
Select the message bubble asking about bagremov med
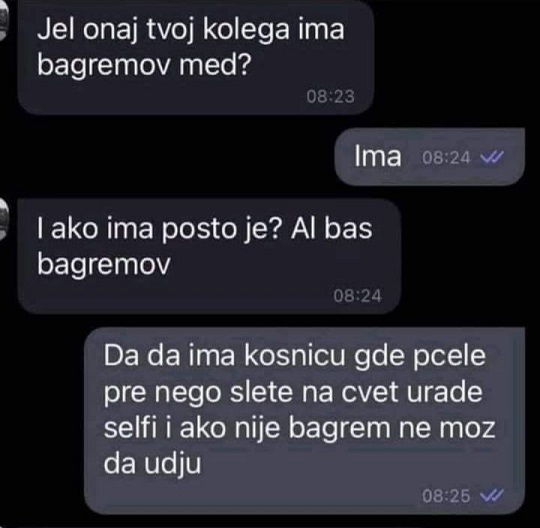click(x=196, y=58)
